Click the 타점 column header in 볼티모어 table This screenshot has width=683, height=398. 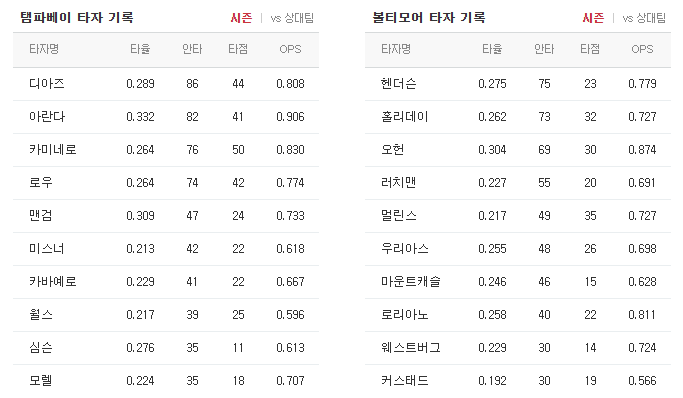tap(590, 49)
